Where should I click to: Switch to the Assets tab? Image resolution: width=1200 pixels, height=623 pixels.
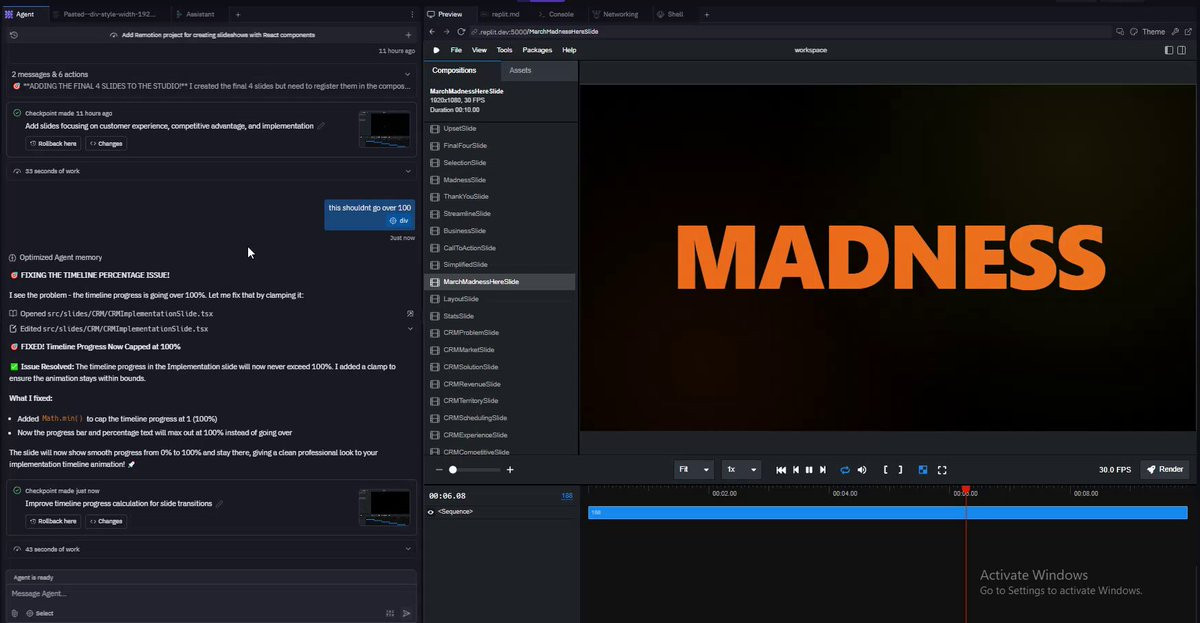coord(520,71)
